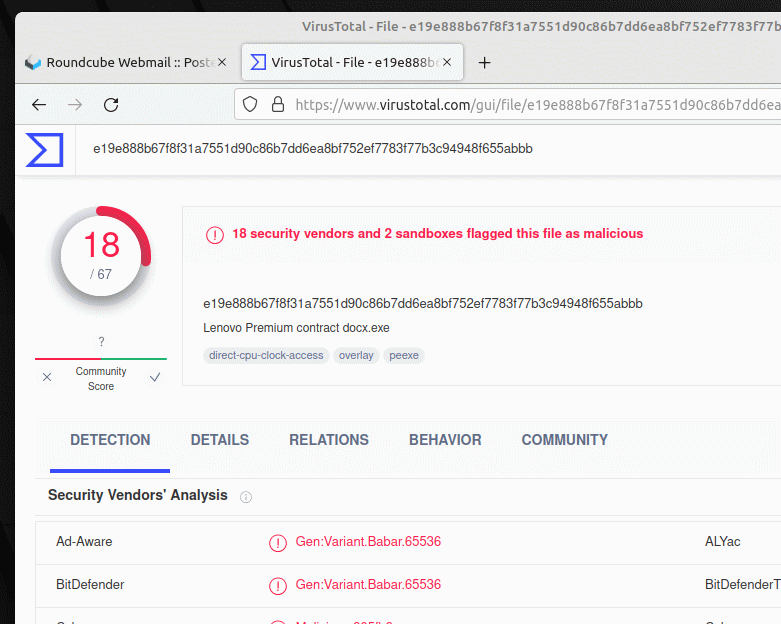Click Ad-Aware's Gen:Variant.Babar.65536 result
The width and height of the screenshot is (781, 624).
[368, 542]
